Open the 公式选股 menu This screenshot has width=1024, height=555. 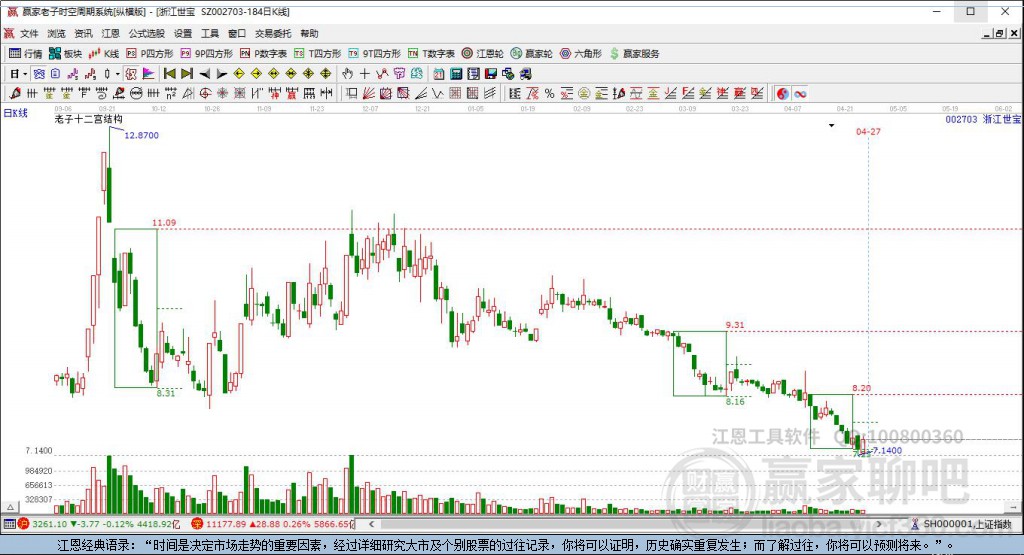[146, 33]
